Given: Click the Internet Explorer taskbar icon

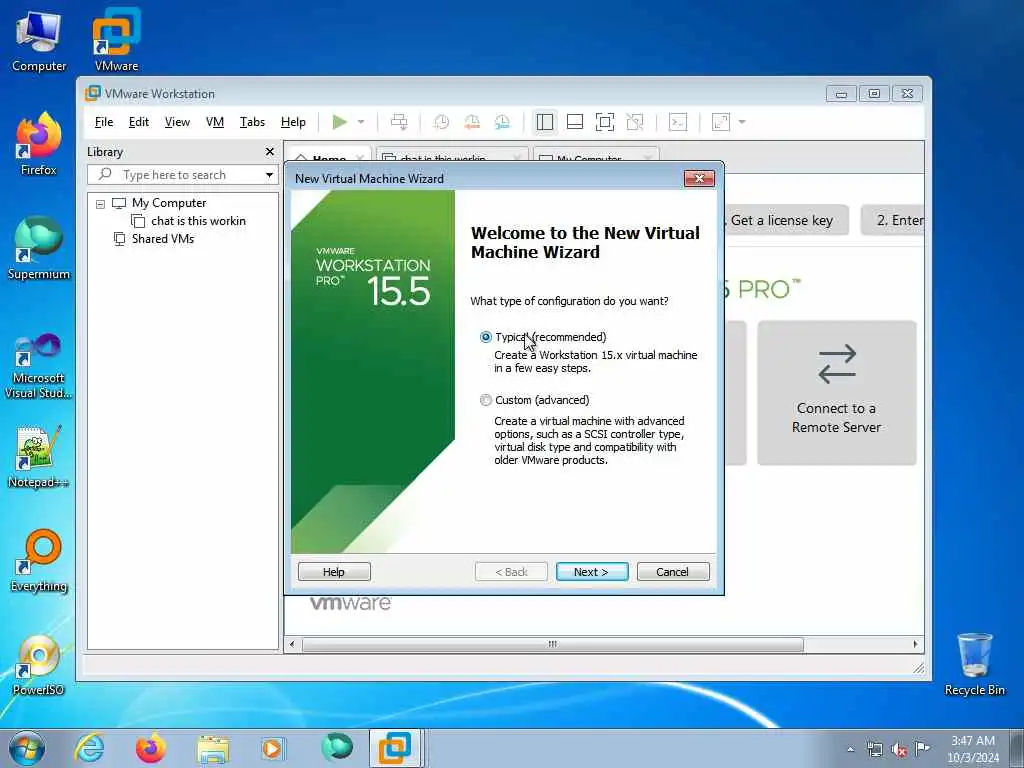Looking at the screenshot, I should tap(89, 748).
